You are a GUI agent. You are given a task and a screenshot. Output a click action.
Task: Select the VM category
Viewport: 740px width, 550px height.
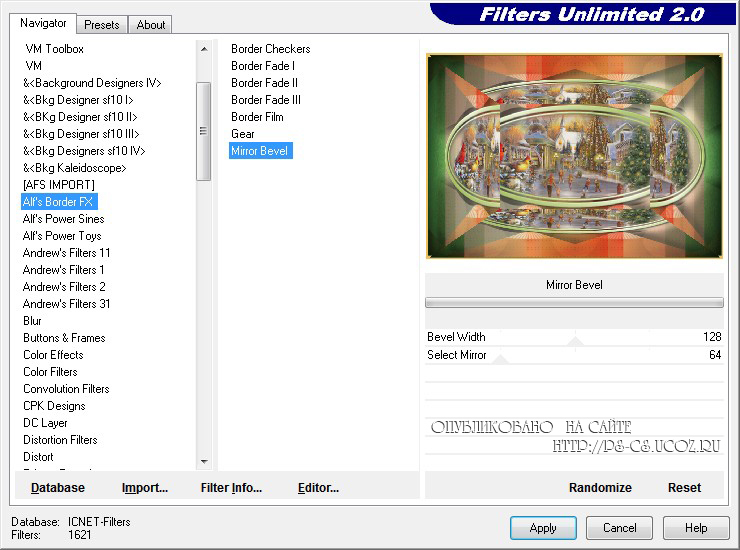click(x=34, y=66)
